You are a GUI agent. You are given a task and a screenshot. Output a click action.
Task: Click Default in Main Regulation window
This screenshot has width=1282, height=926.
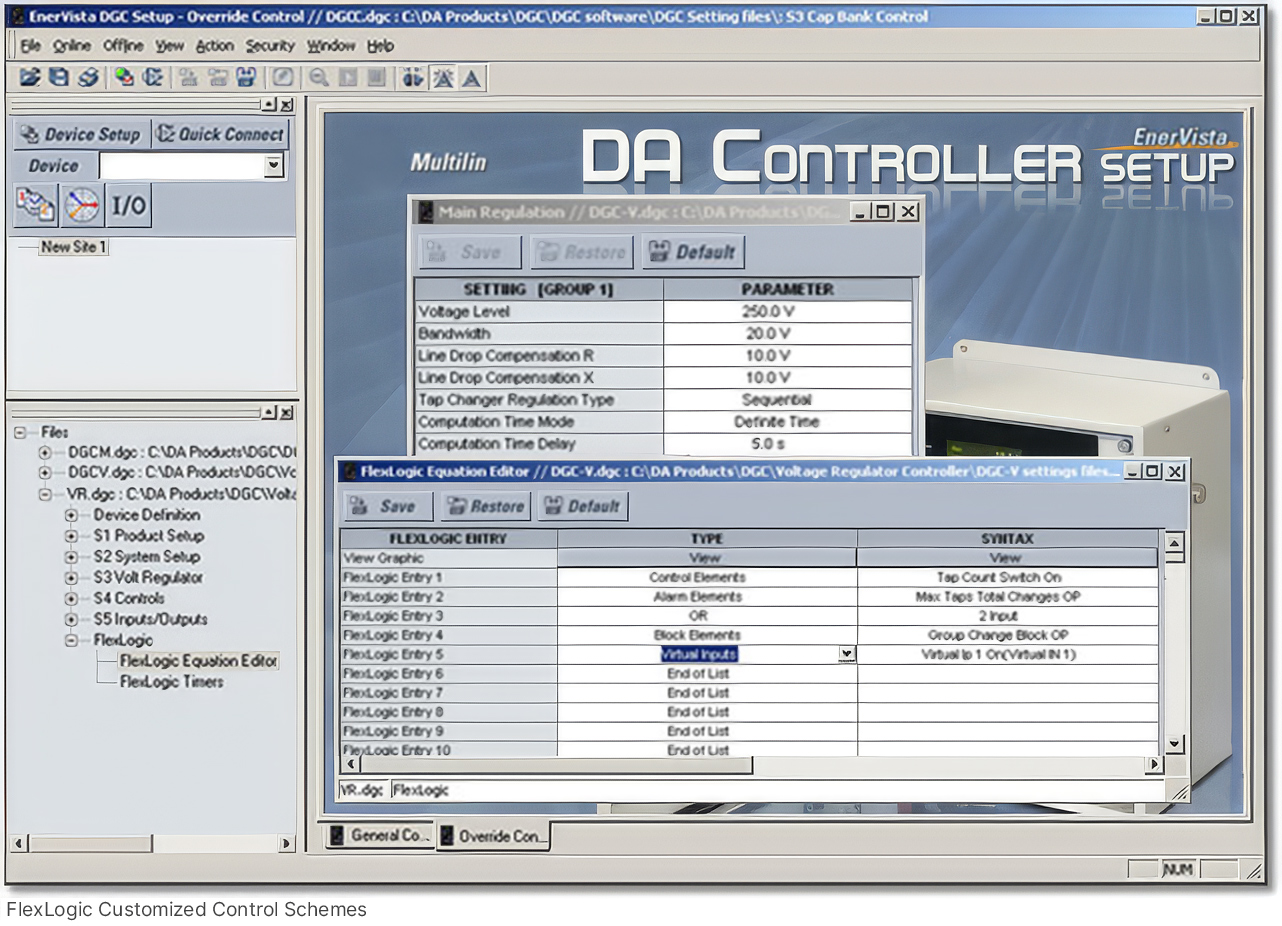(x=693, y=252)
